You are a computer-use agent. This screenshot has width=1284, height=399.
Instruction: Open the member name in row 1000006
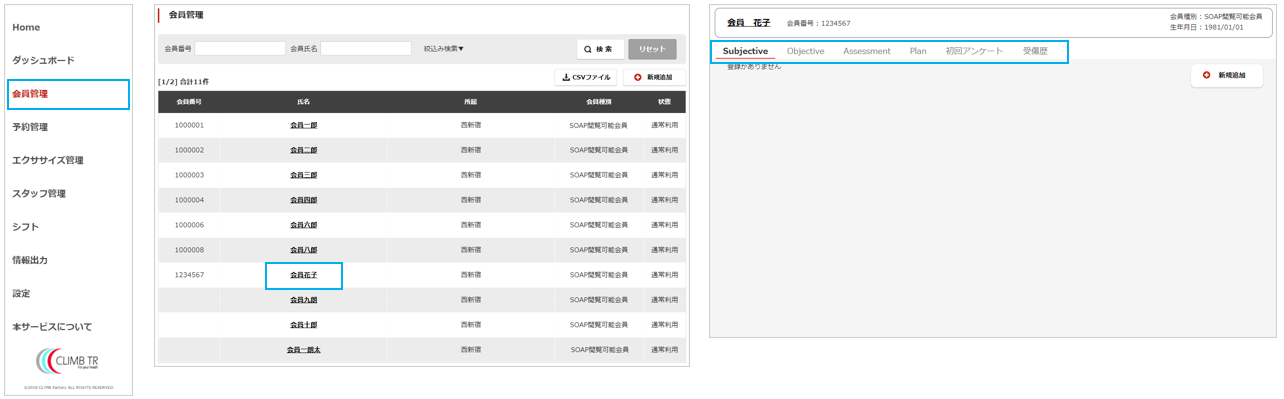[303, 225]
